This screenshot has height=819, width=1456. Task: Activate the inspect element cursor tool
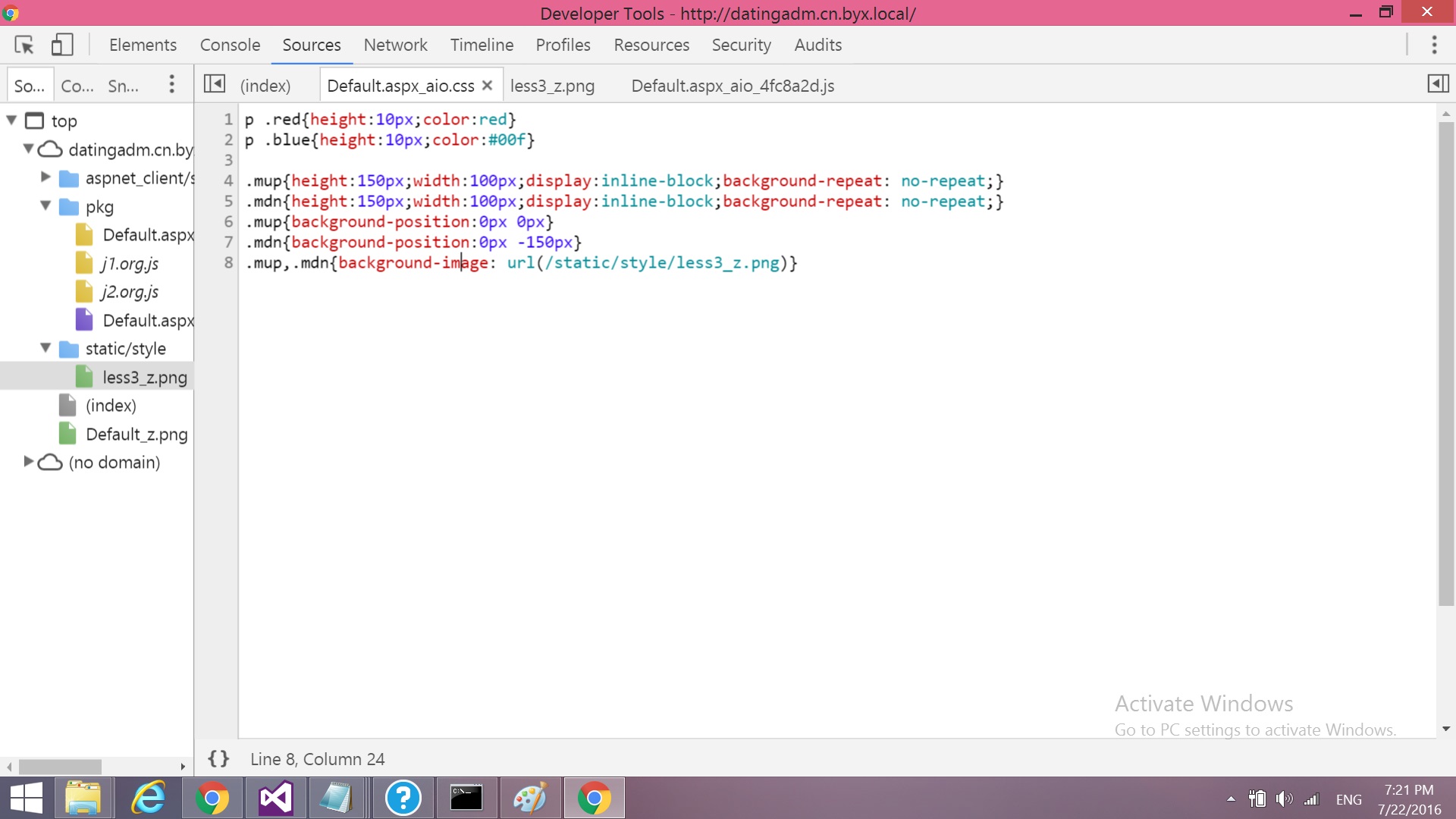tap(24, 45)
